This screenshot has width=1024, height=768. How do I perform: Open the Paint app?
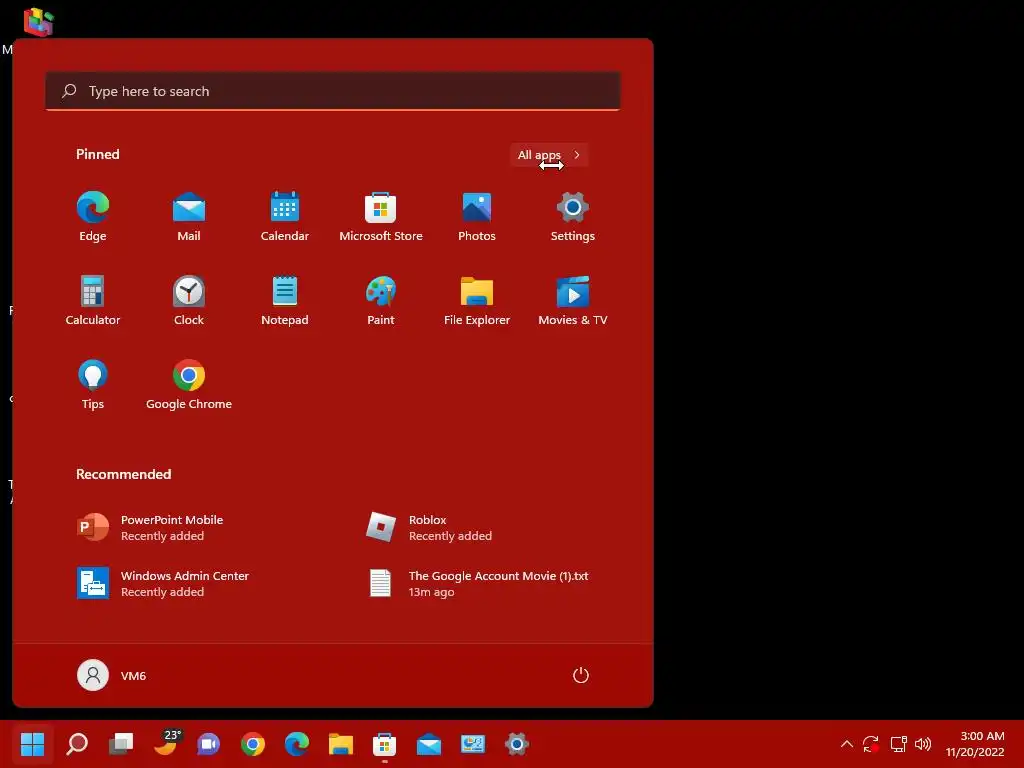point(381,300)
